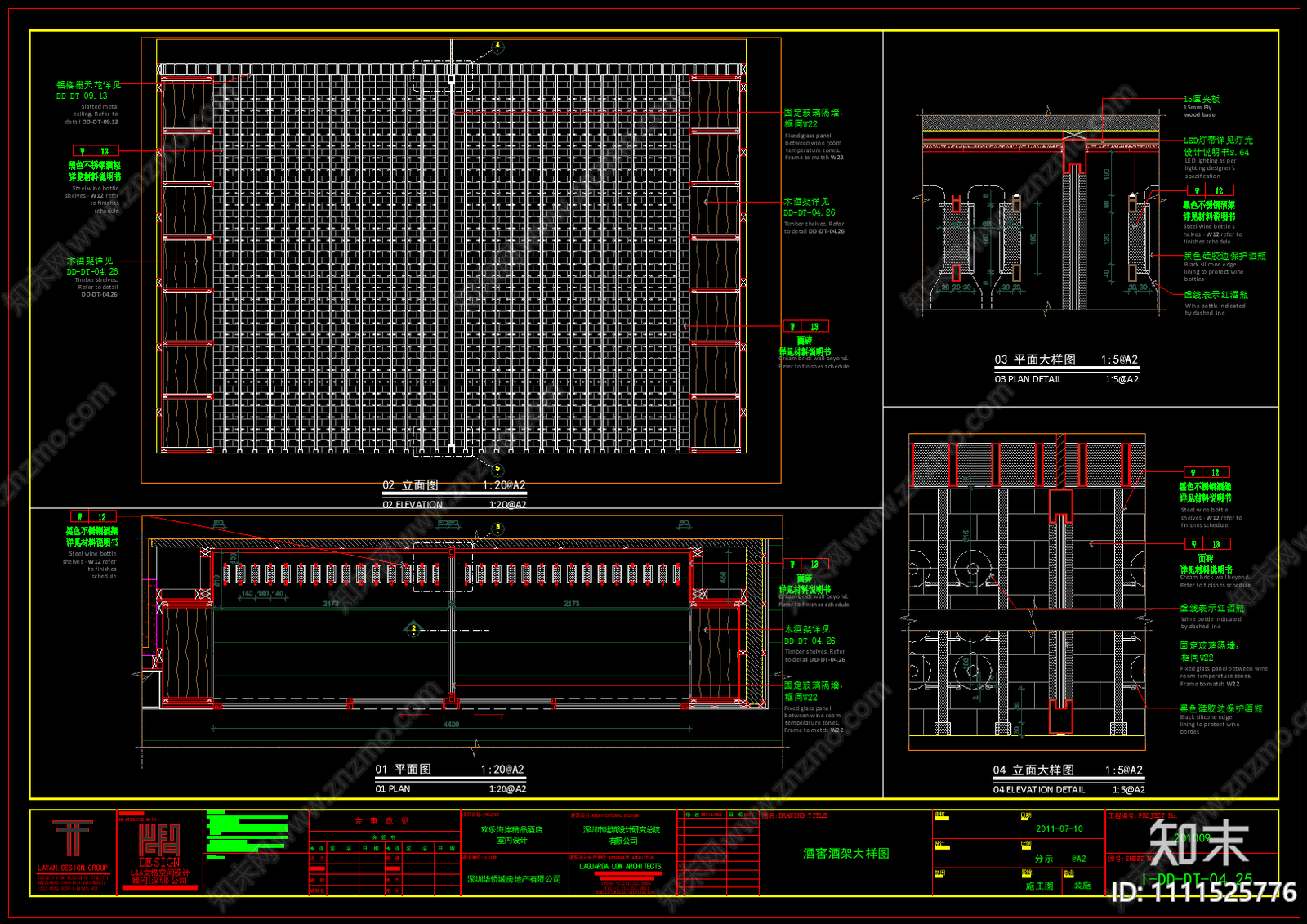Click 'Timber shelves' note right of the elevation

[814, 228]
